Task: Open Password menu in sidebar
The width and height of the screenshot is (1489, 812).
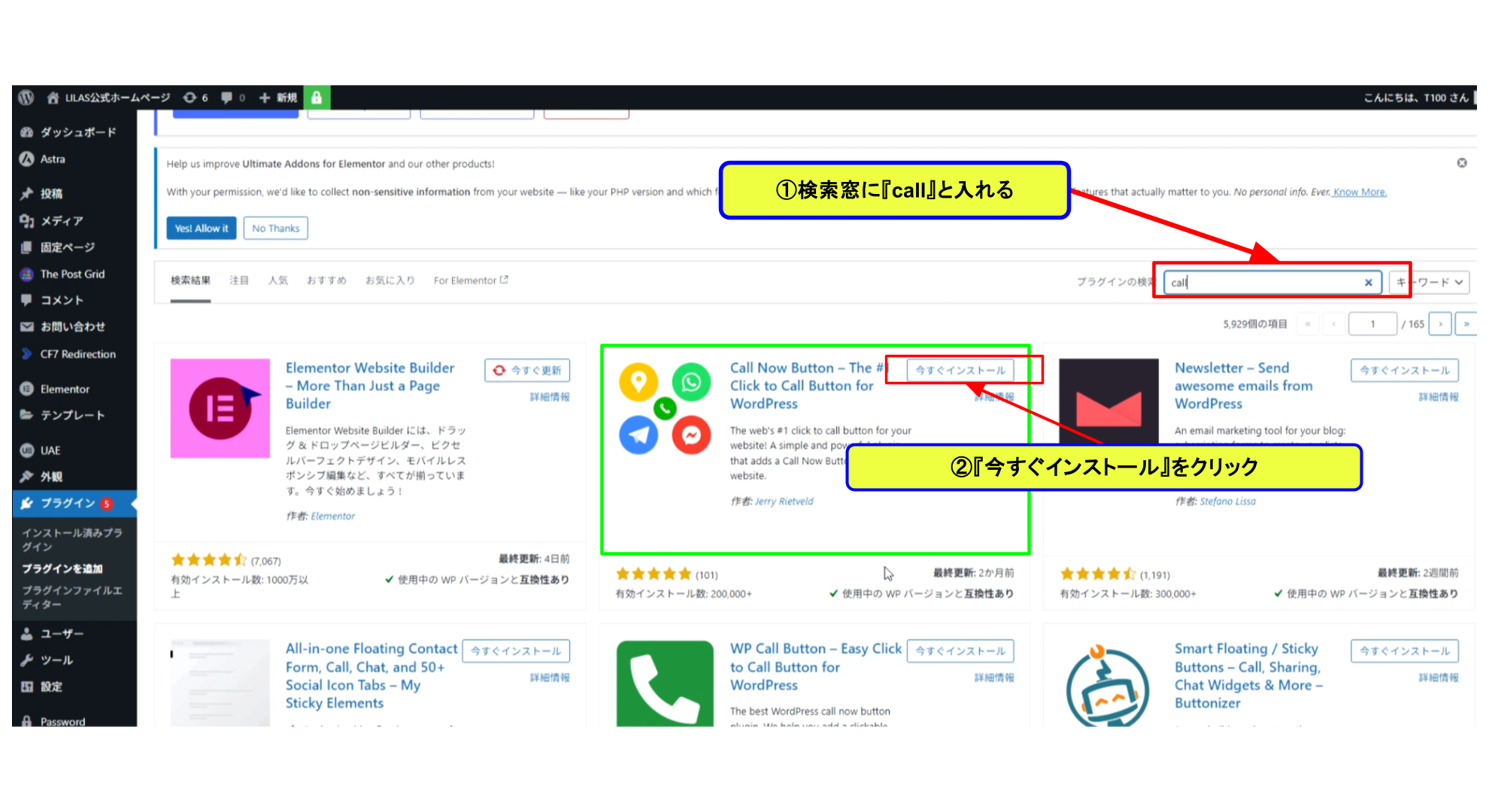Action: coord(74,721)
